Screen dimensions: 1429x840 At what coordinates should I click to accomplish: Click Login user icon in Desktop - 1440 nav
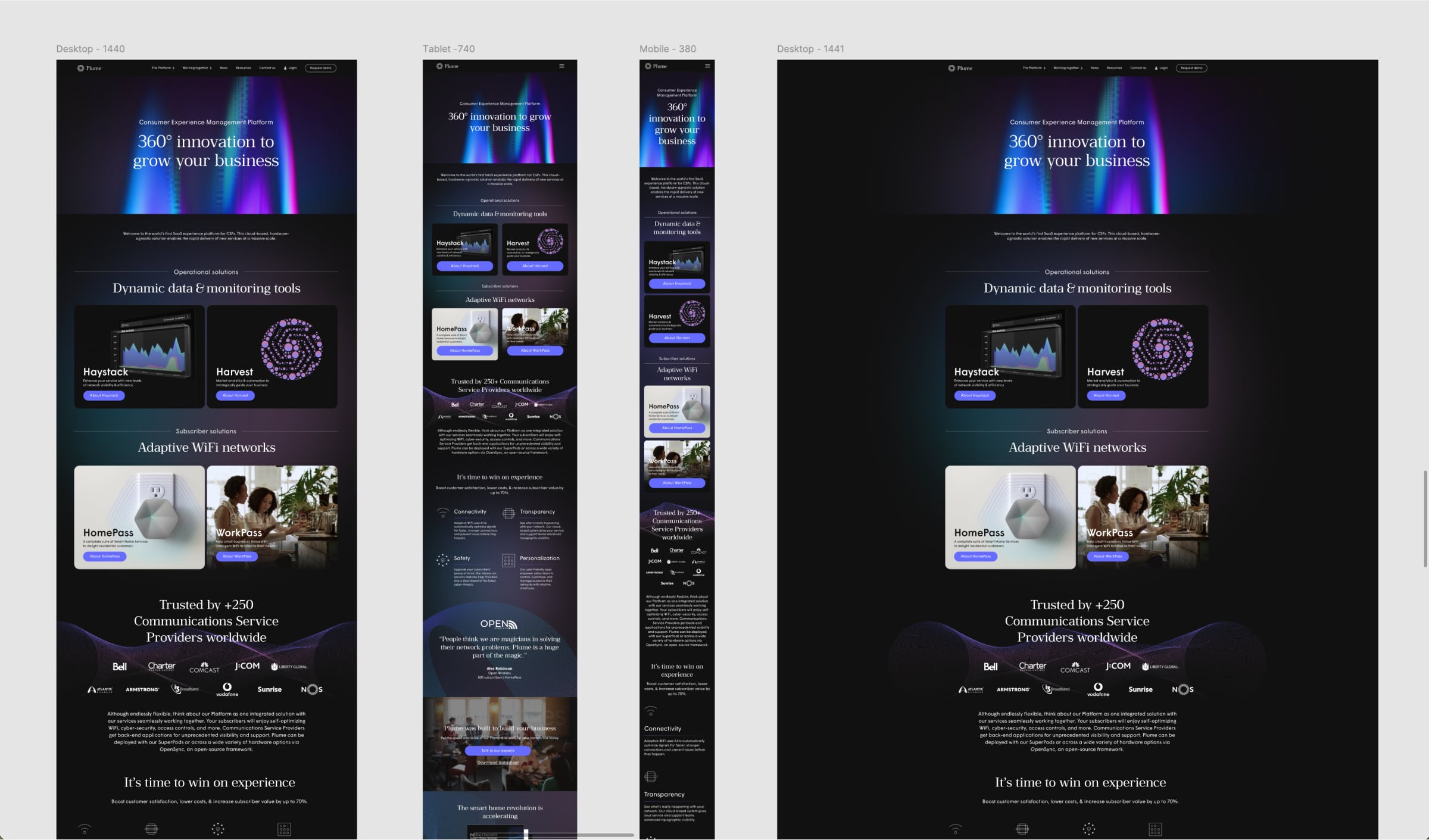[285, 68]
